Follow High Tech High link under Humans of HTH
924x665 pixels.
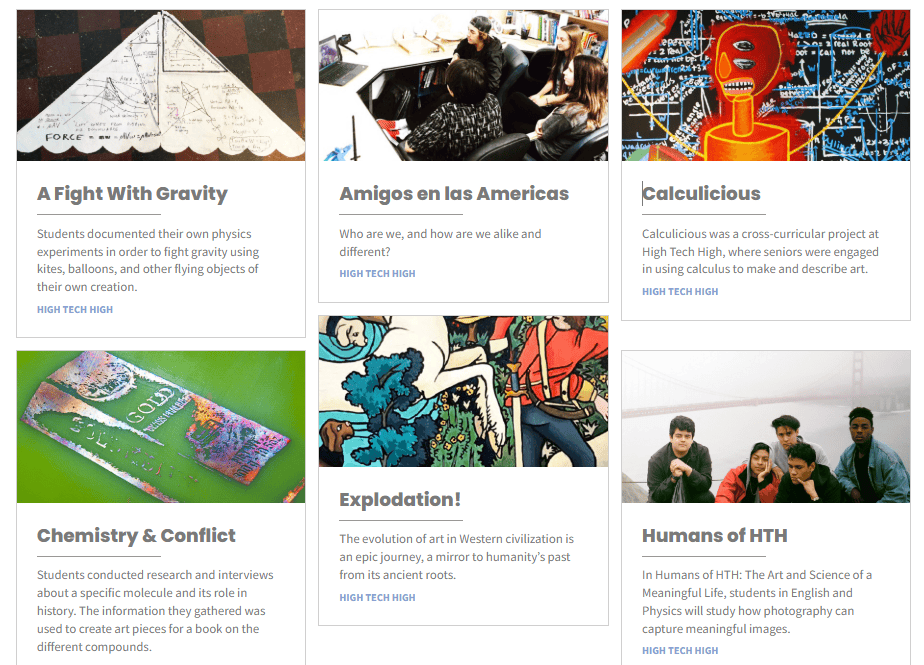[680, 650]
